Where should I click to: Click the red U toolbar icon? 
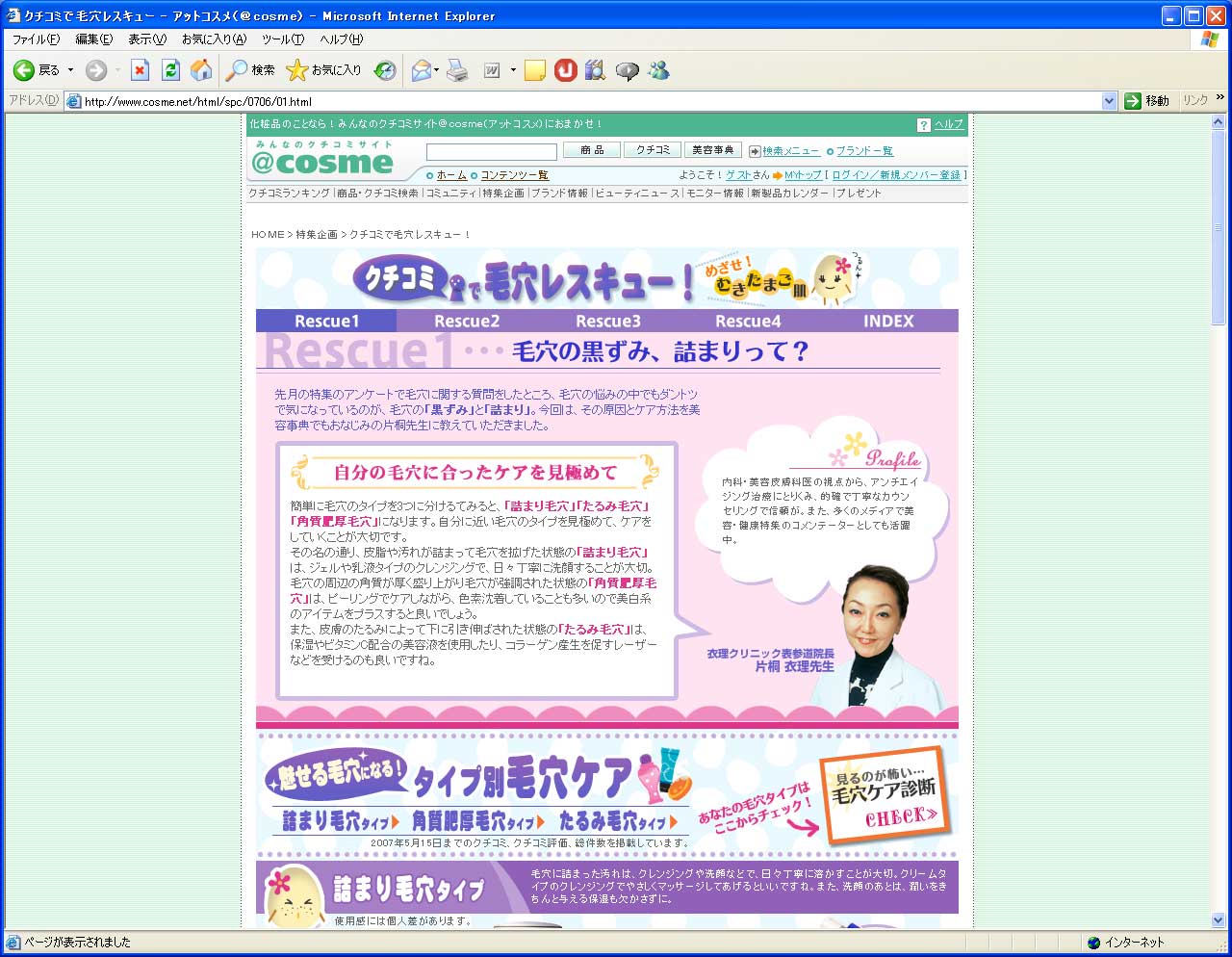[566, 70]
